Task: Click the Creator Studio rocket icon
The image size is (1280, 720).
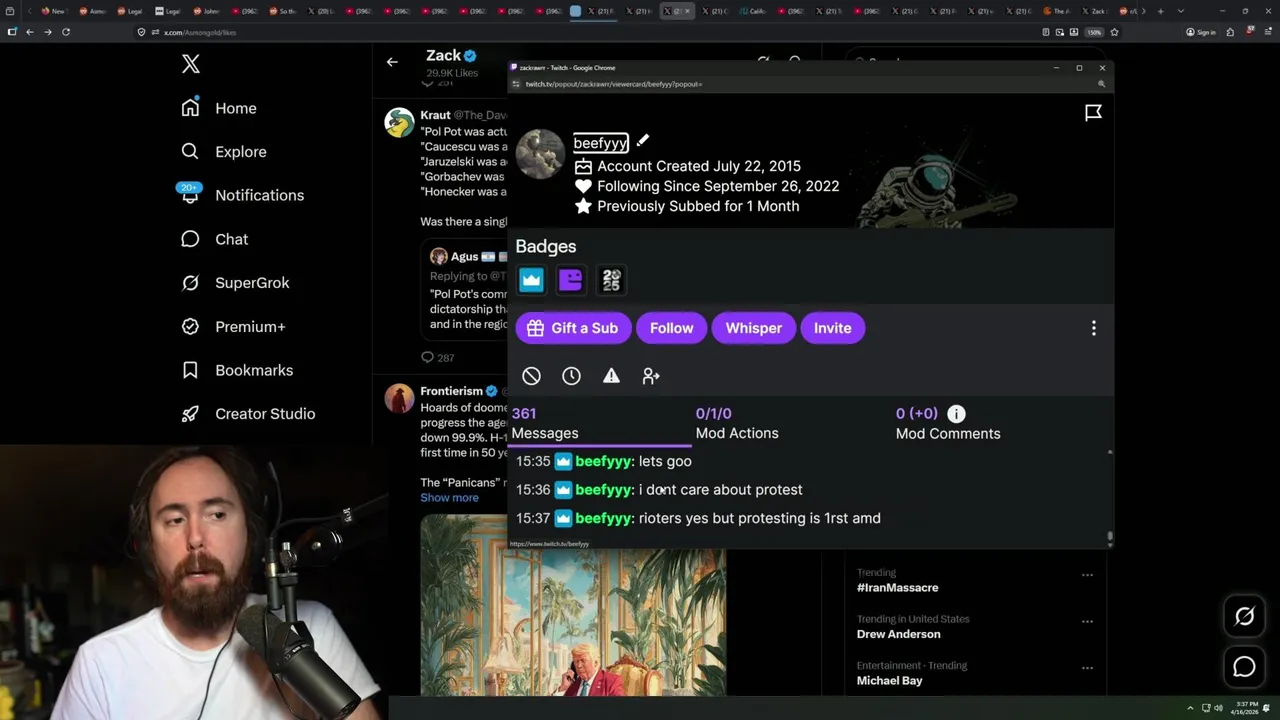Action: click(190, 414)
